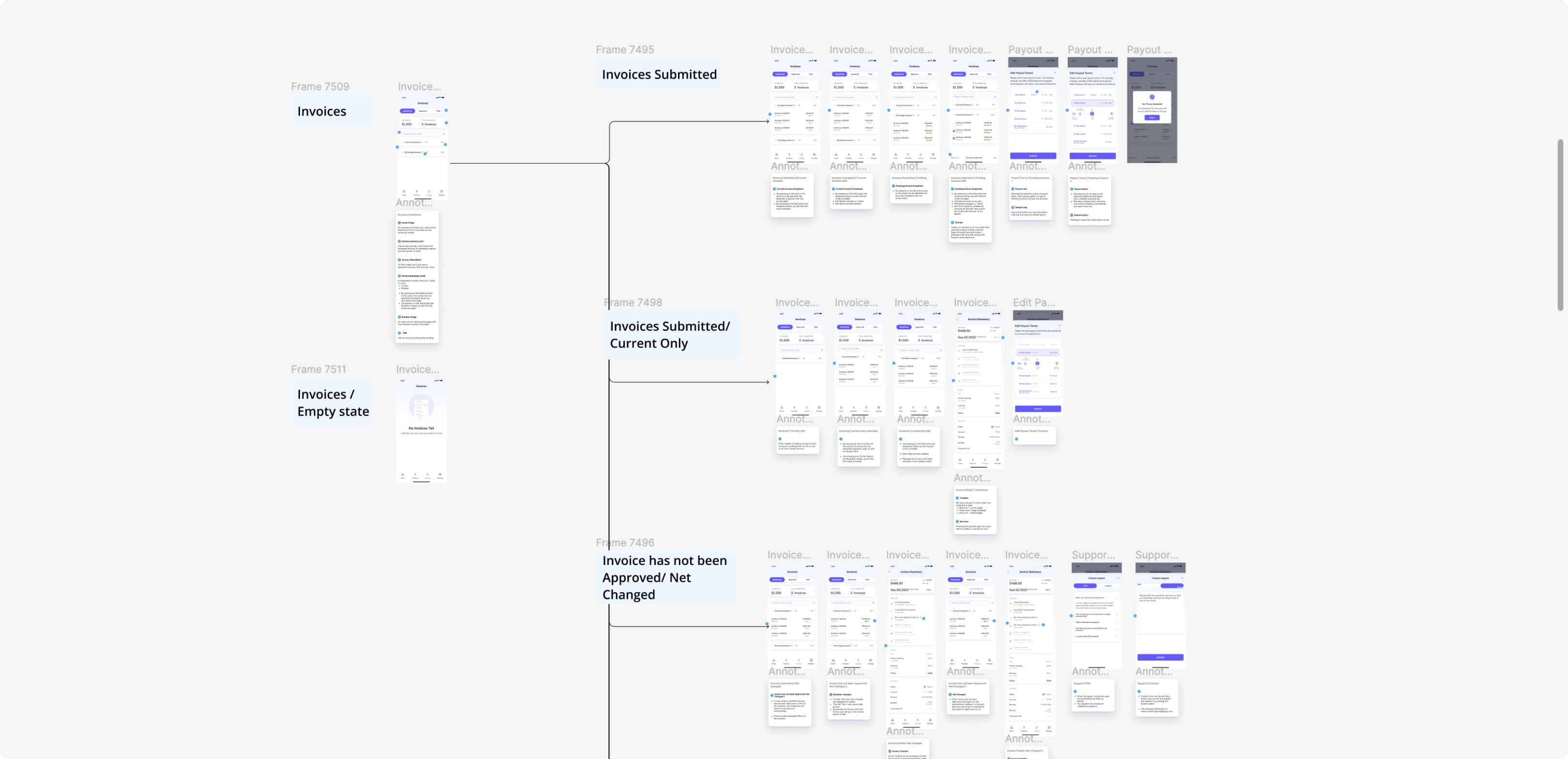Tap the filter icon beside the search bar
Image resolution: width=1568 pixels, height=759 pixels.
(445, 134)
